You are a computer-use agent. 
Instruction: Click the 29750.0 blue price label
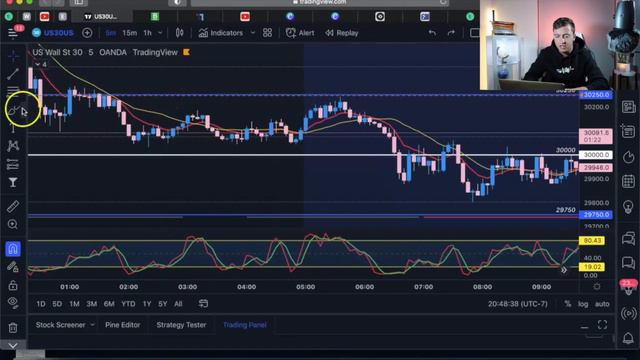tap(596, 215)
